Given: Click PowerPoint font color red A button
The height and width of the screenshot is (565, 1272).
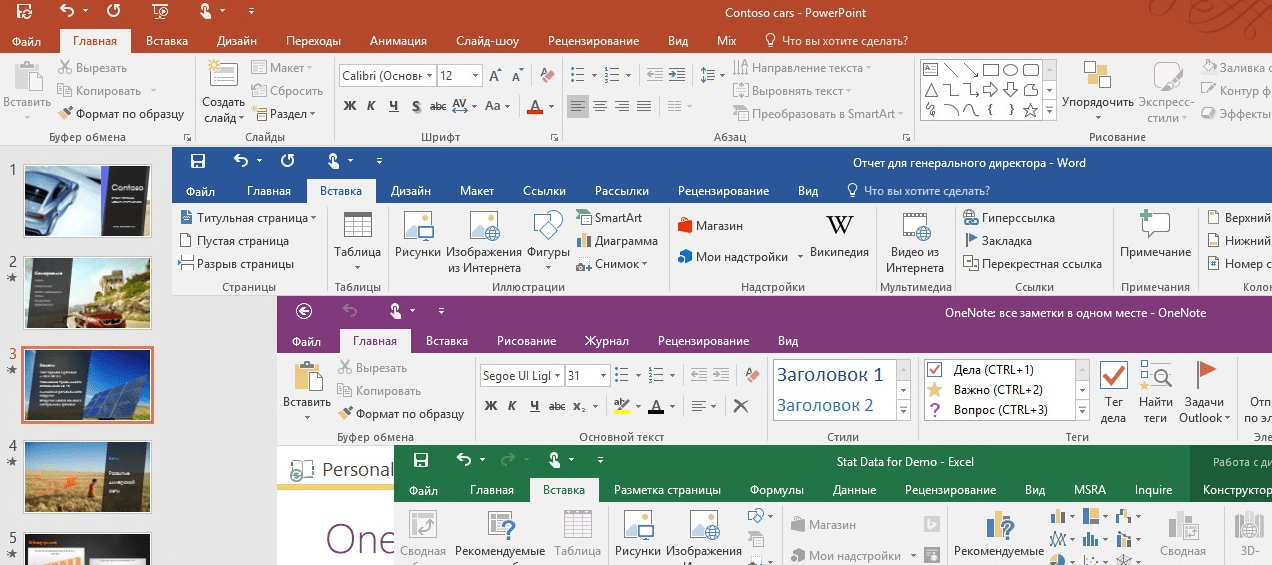Looking at the screenshot, I should pyautogui.click(x=535, y=106).
